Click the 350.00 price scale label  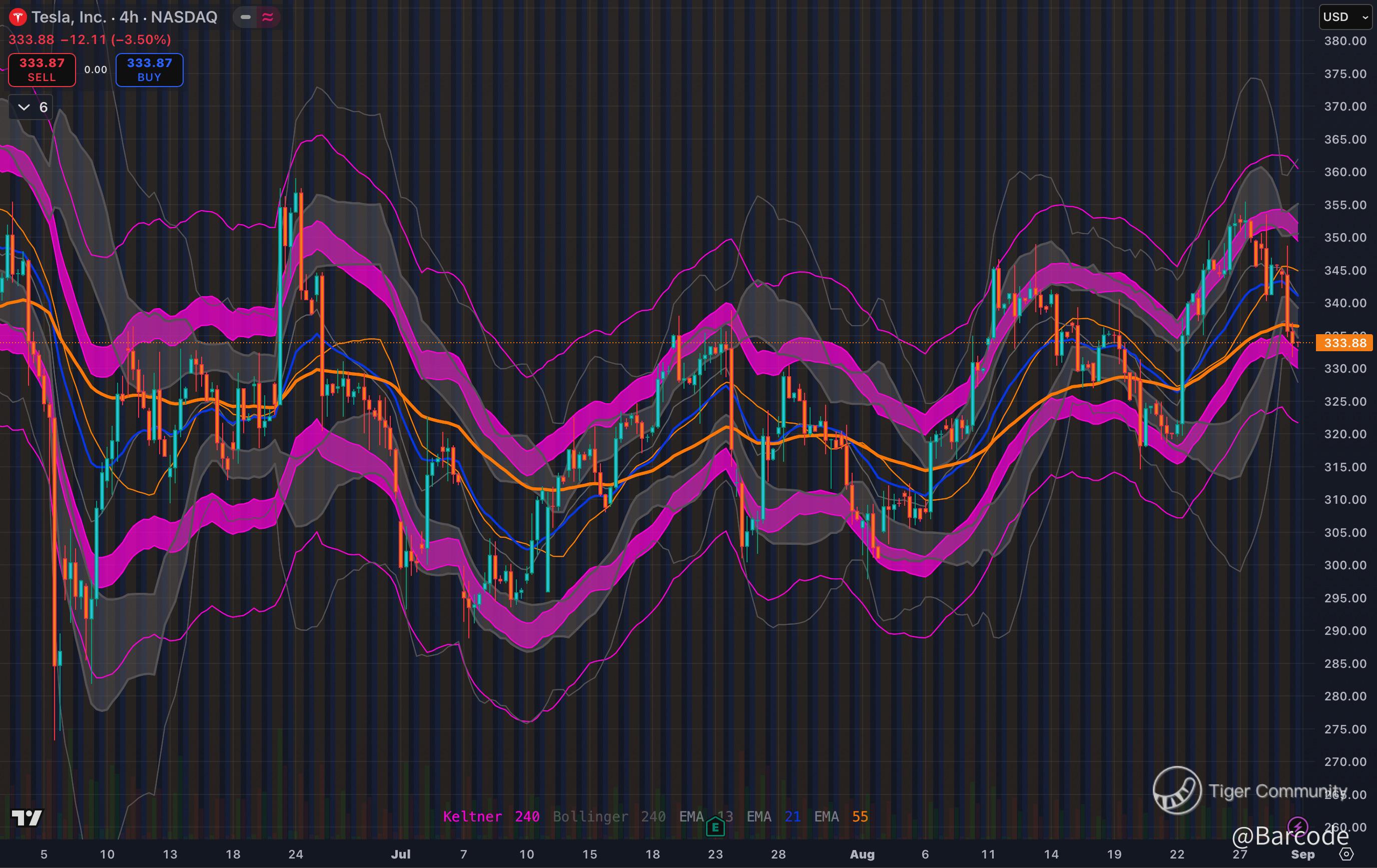pyautogui.click(x=1345, y=237)
